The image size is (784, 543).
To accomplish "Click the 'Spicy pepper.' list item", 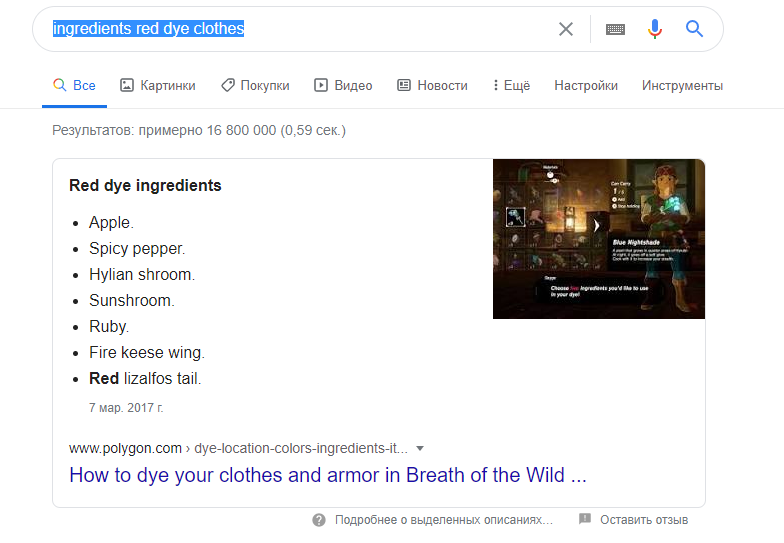I will (x=137, y=248).
